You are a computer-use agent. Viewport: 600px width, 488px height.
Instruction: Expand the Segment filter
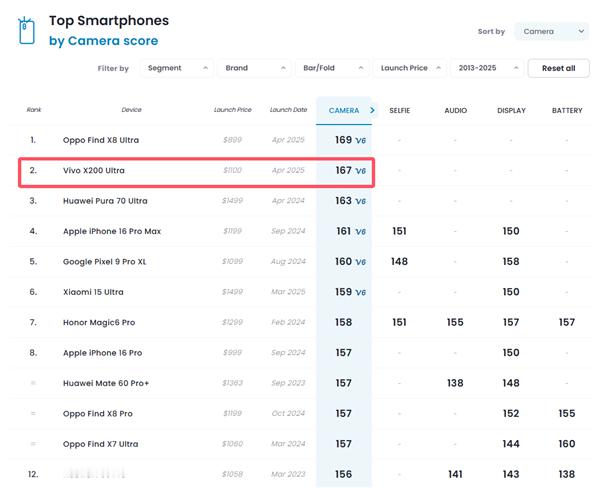tap(177, 68)
